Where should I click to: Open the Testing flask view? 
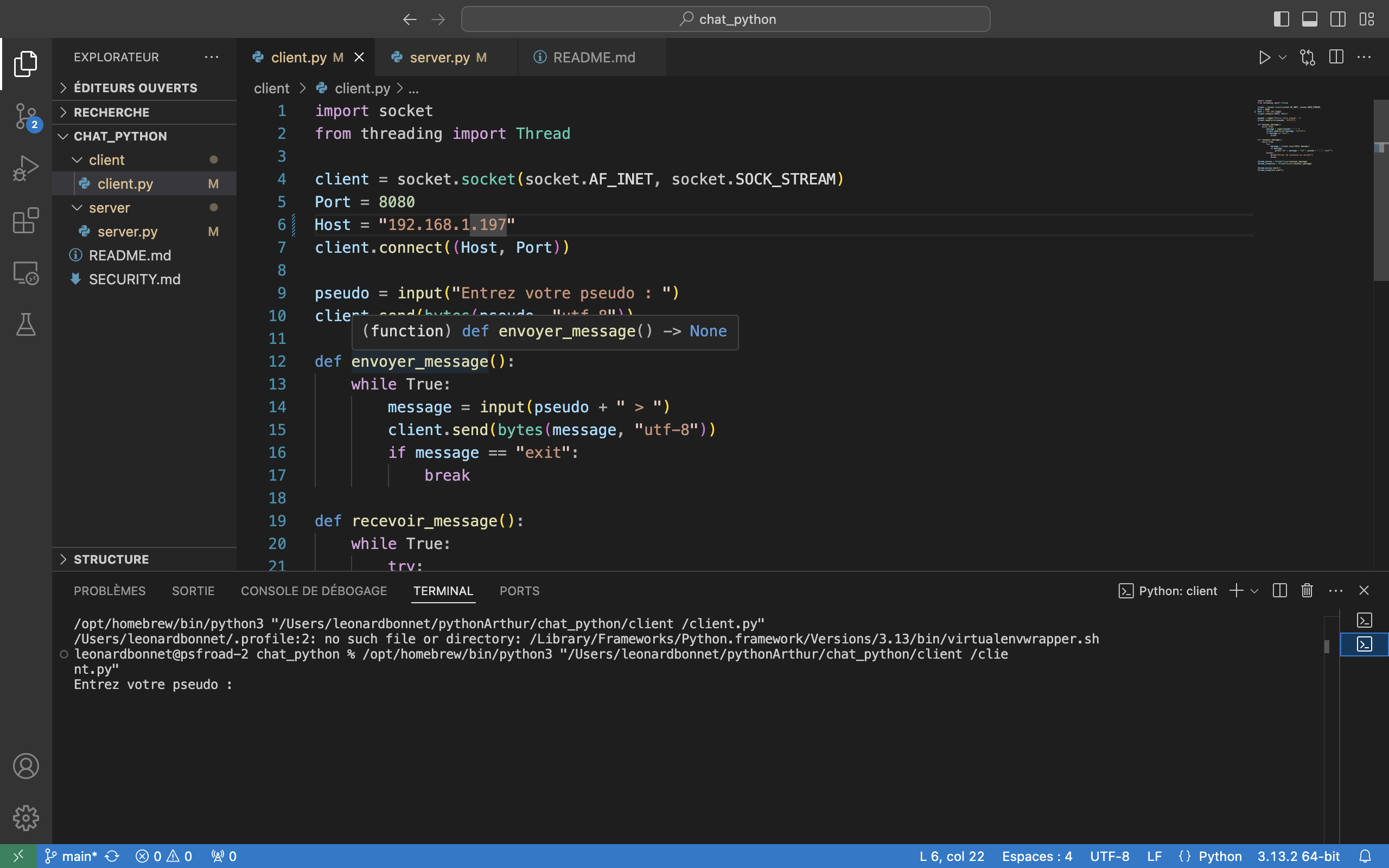click(x=26, y=325)
